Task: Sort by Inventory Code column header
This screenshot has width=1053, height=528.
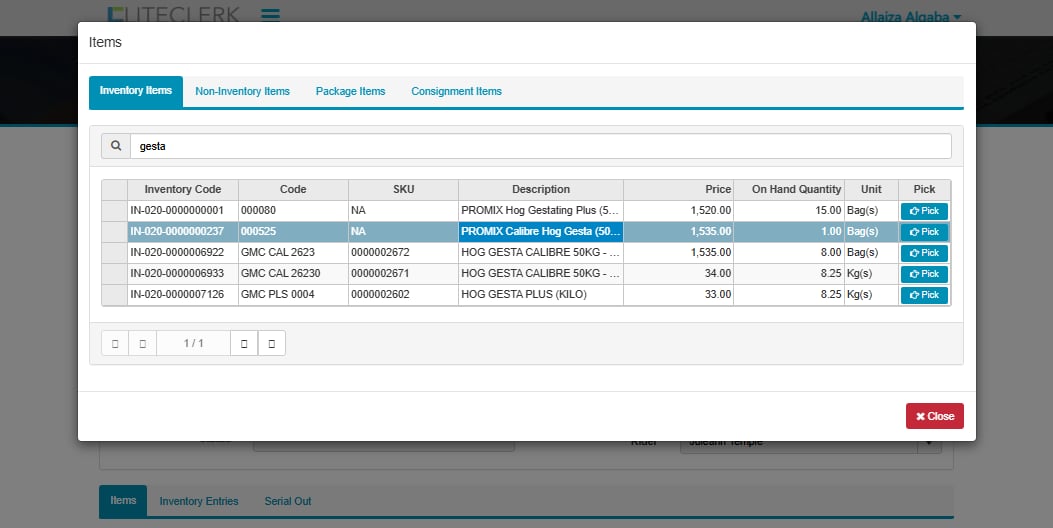Action: coord(183,189)
